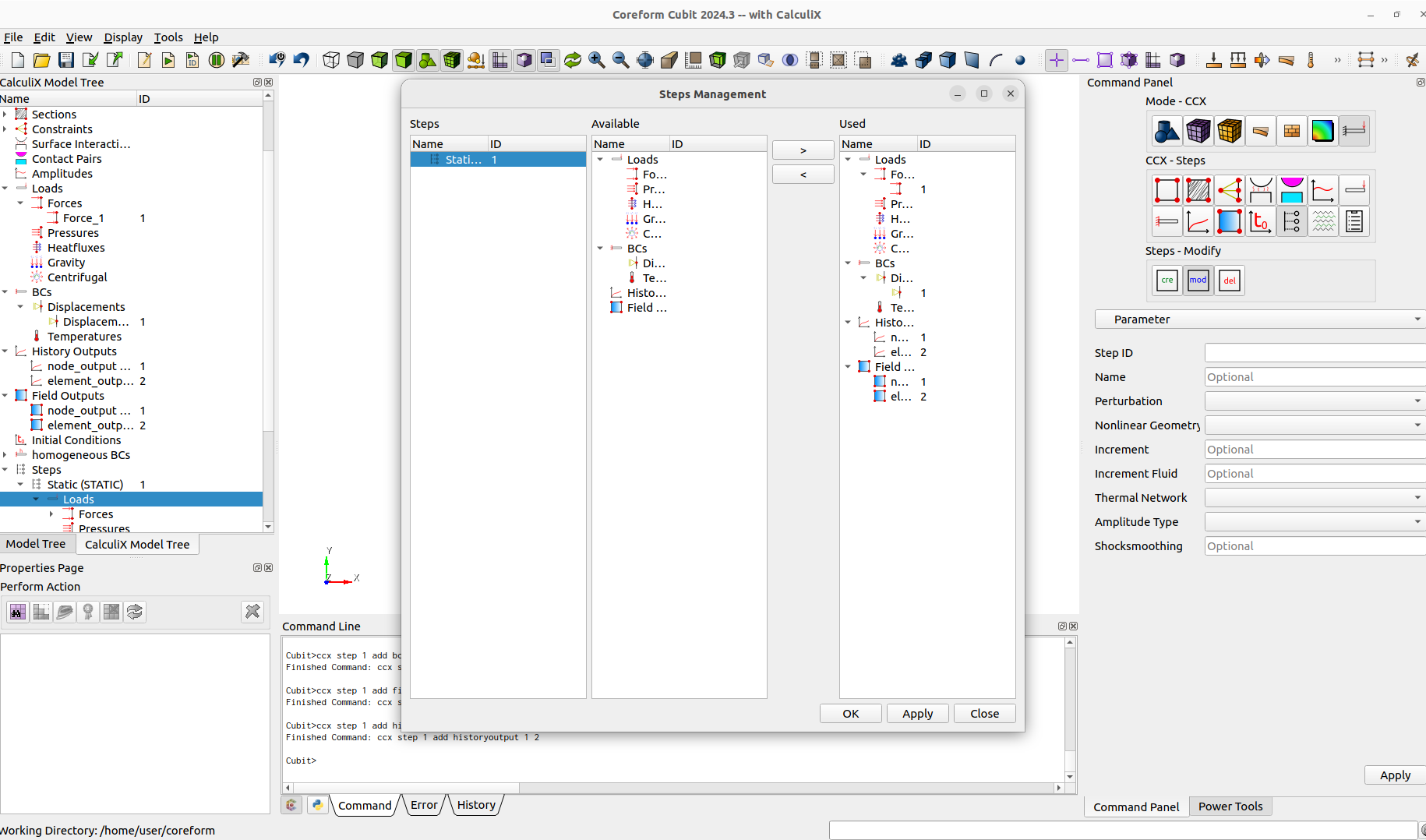Expand the Forces node under Steps Loads
1426x840 pixels.
click(51, 514)
